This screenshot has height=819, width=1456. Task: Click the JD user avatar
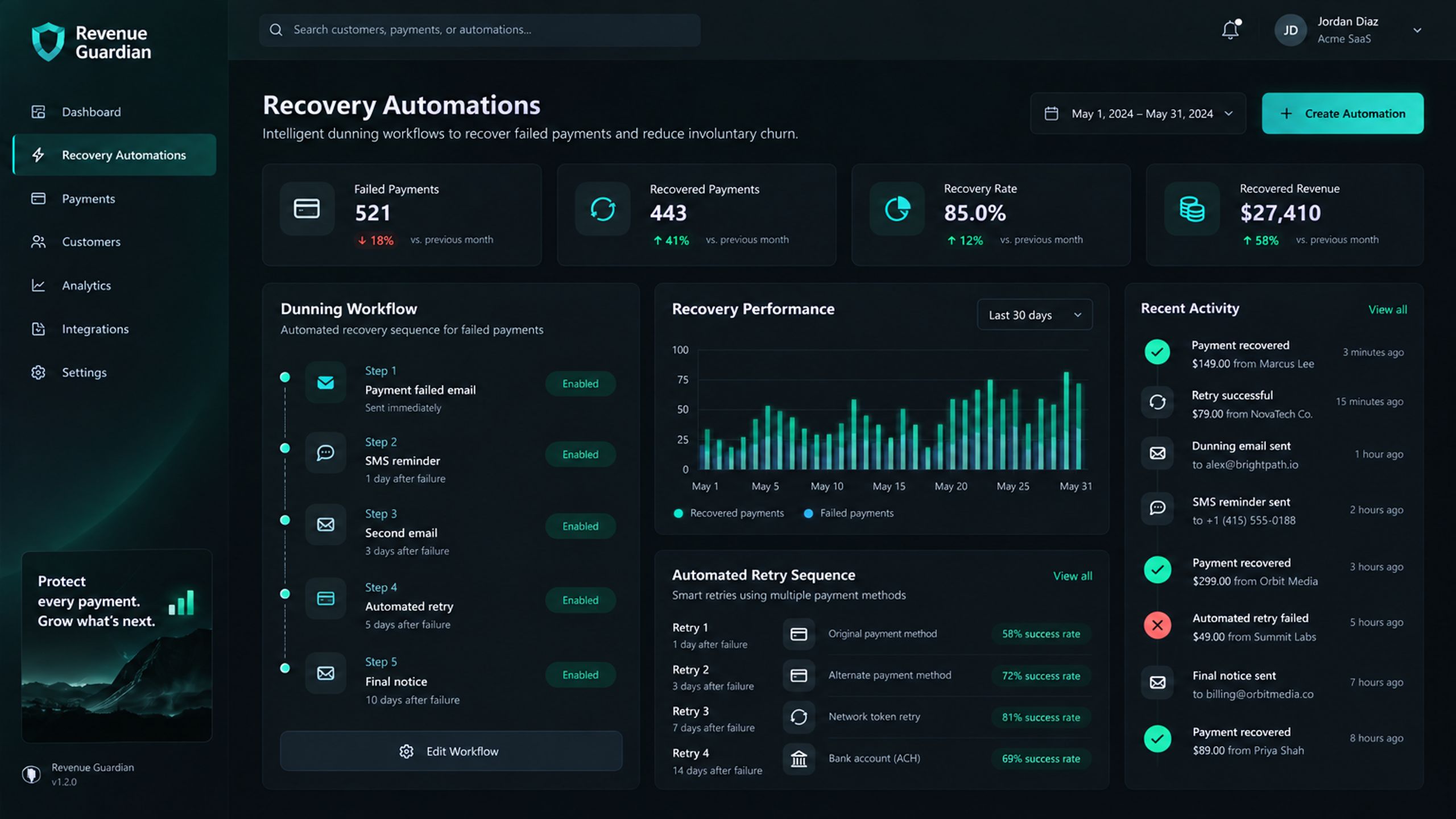[x=1290, y=30]
